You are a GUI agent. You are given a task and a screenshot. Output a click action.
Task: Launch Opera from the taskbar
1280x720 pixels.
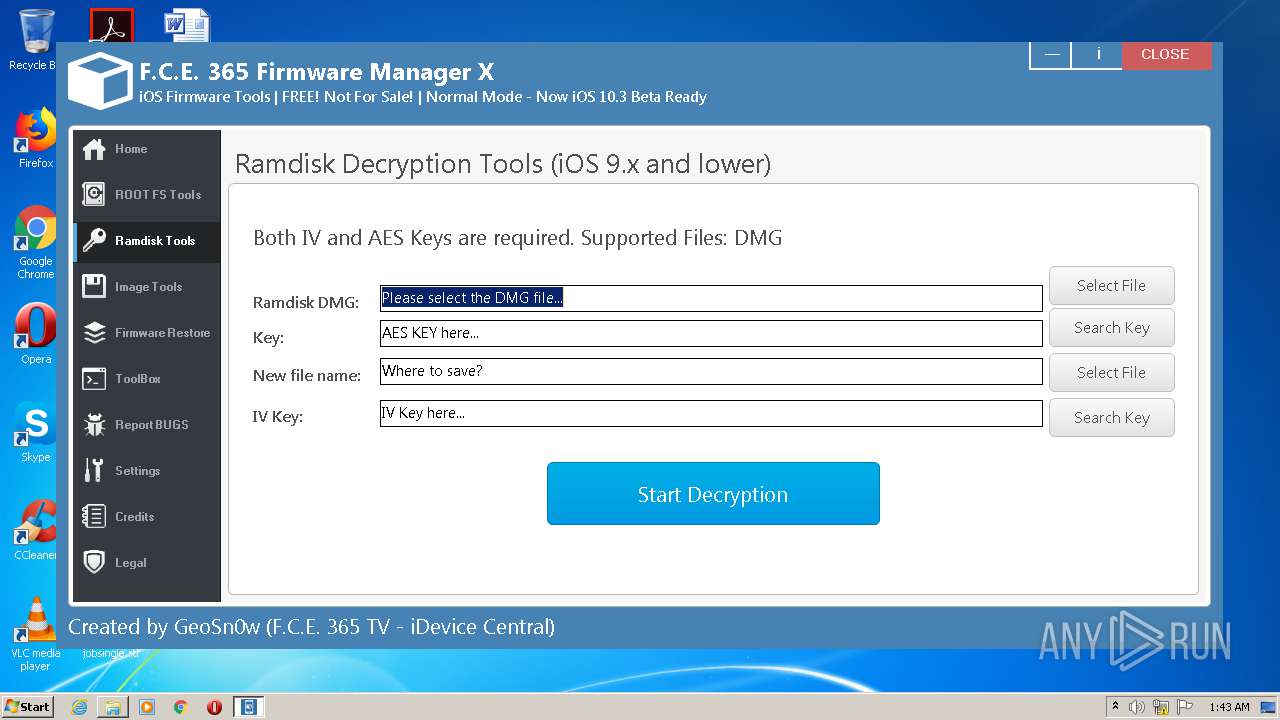coord(214,707)
